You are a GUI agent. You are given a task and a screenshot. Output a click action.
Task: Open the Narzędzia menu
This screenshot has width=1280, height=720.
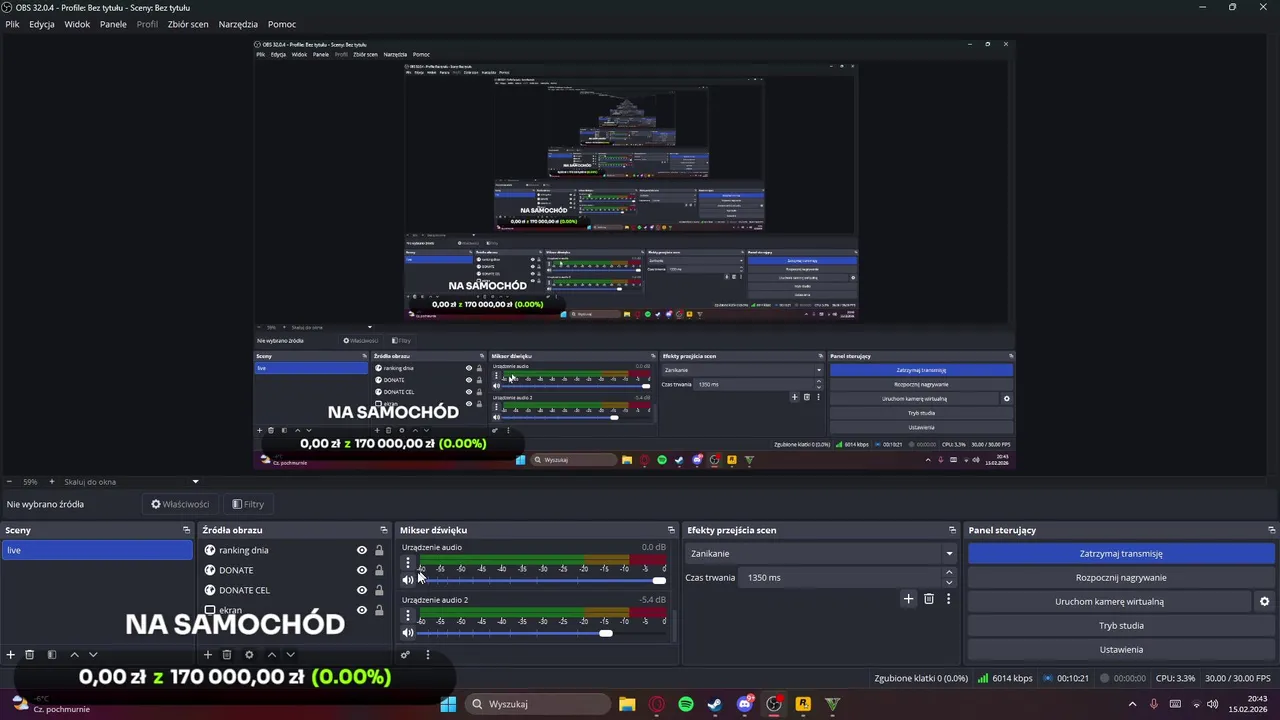coord(238,24)
